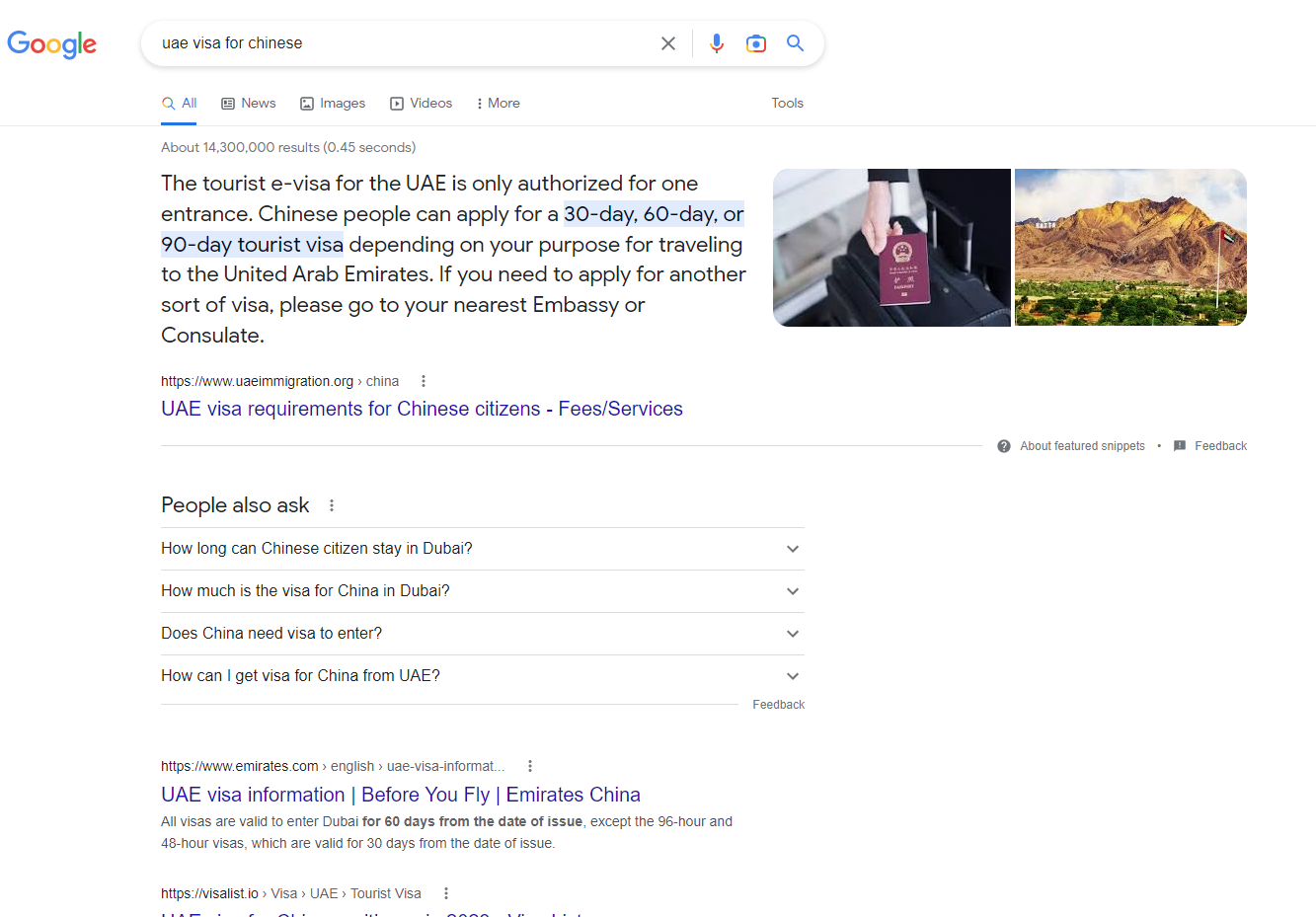Image resolution: width=1316 pixels, height=917 pixels.
Task: Click inside the search input field
Action: pyautogui.click(x=395, y=42)
